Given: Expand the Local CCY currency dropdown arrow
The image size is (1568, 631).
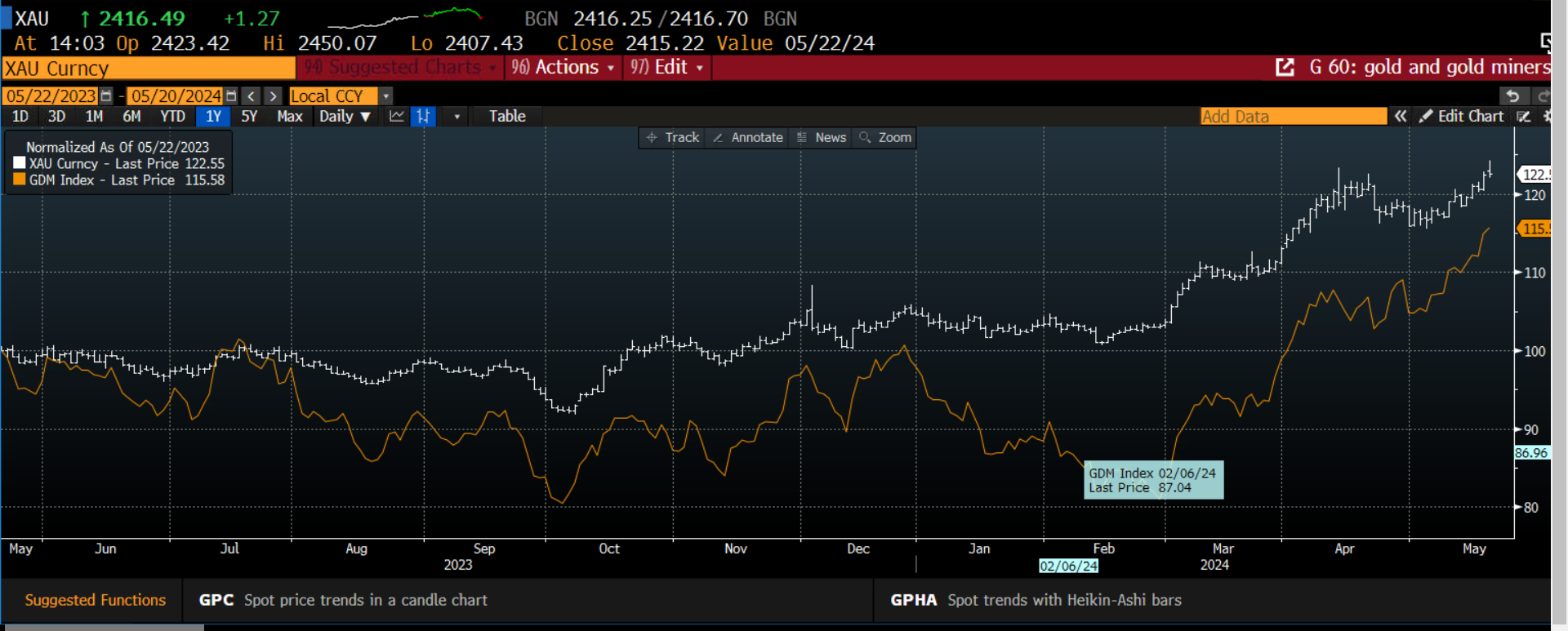Looking at the screenshot, I should pos(386,96).
